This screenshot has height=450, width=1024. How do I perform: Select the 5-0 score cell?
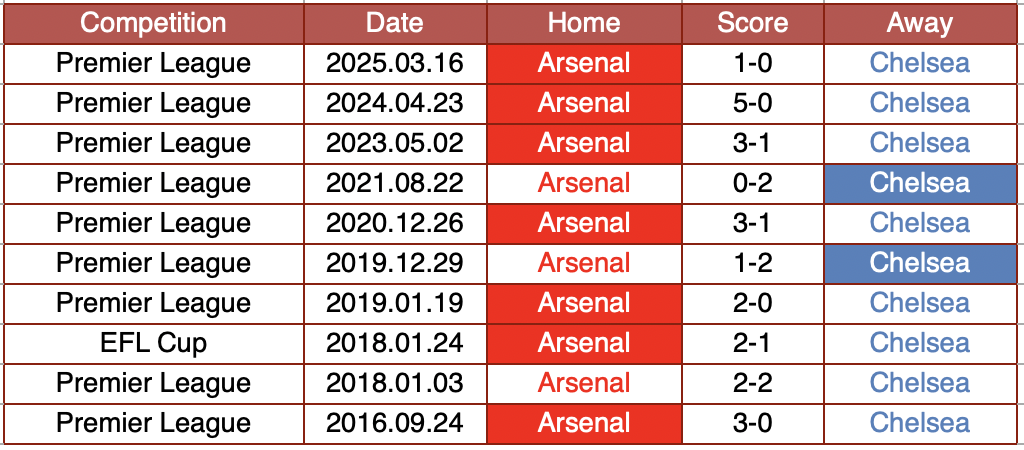[x=752, y=103]
